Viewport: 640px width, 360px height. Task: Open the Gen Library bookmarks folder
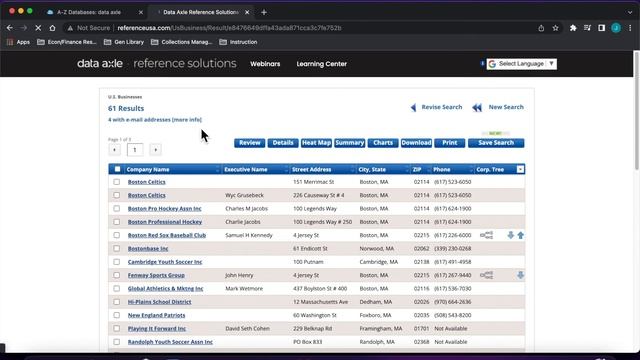click(124, 42)
